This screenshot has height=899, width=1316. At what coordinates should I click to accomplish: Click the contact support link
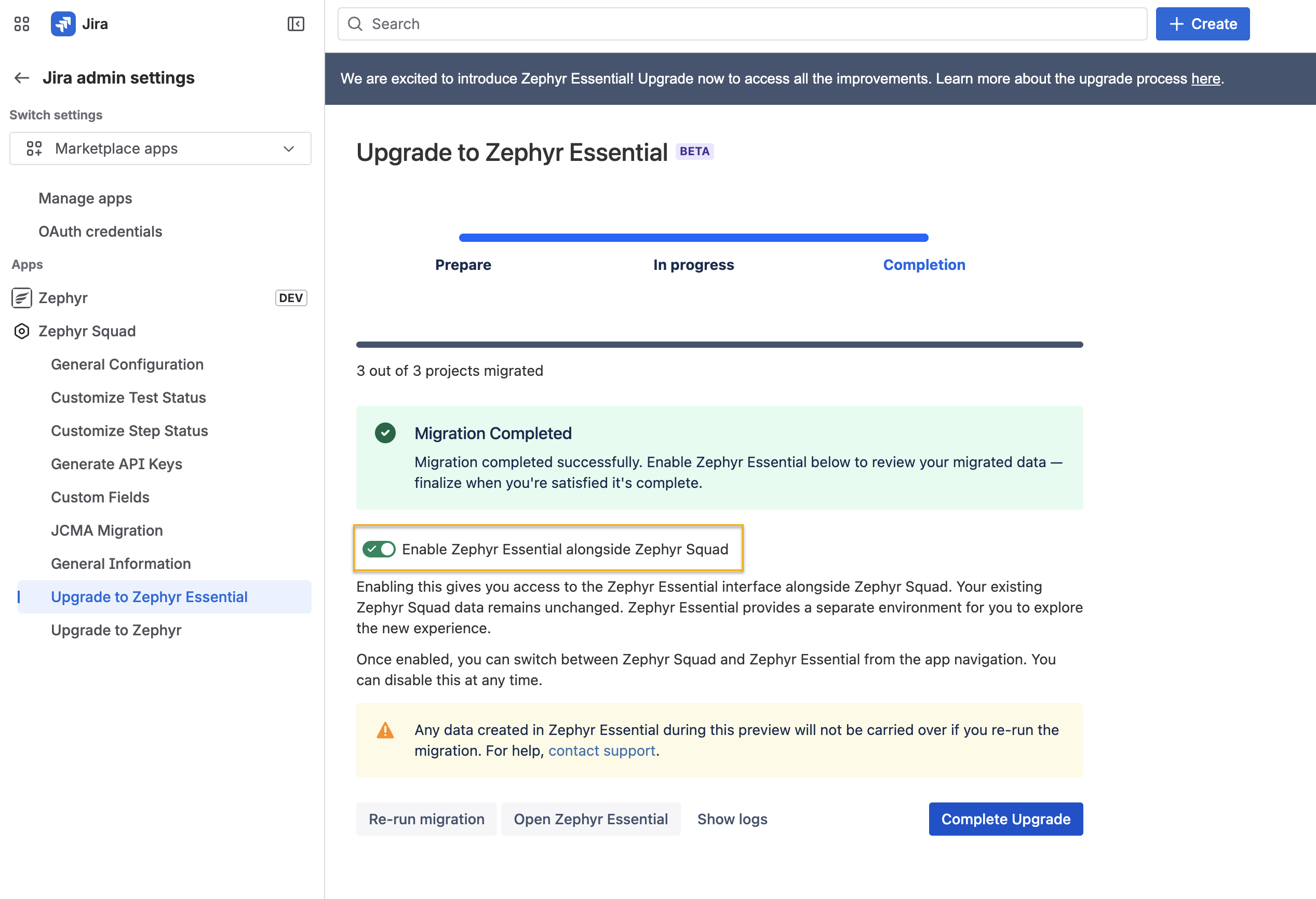tap(601, 751)
